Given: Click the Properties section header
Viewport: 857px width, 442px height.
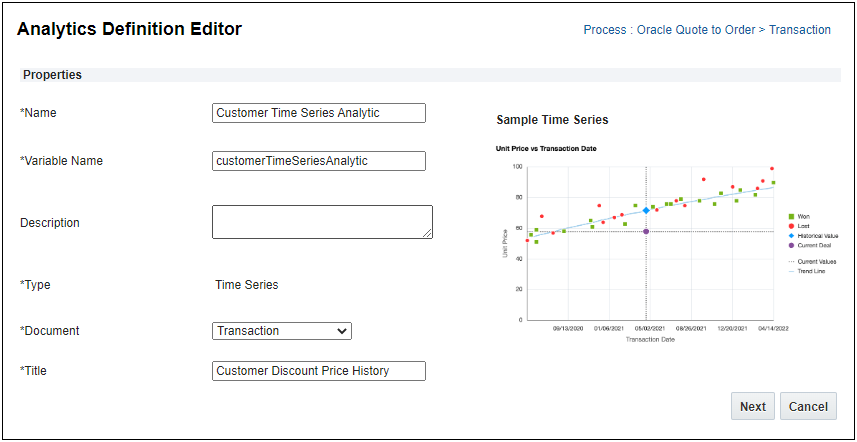Looking at the screenshot, I should click(53, 75).
